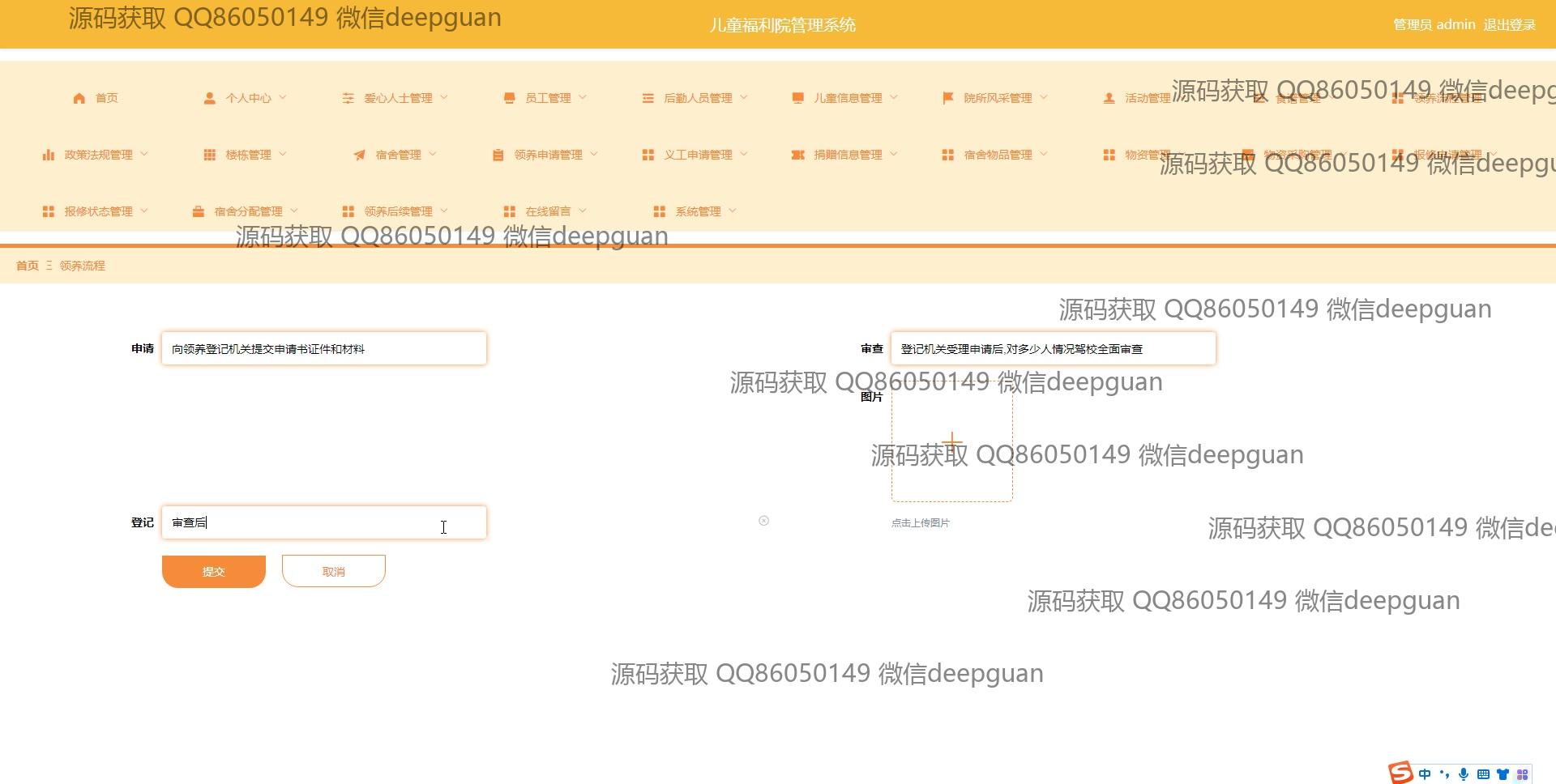This screenshot has height=784, width=1556.
Task: Click the 取消 button
Action: tap(333, 571)
